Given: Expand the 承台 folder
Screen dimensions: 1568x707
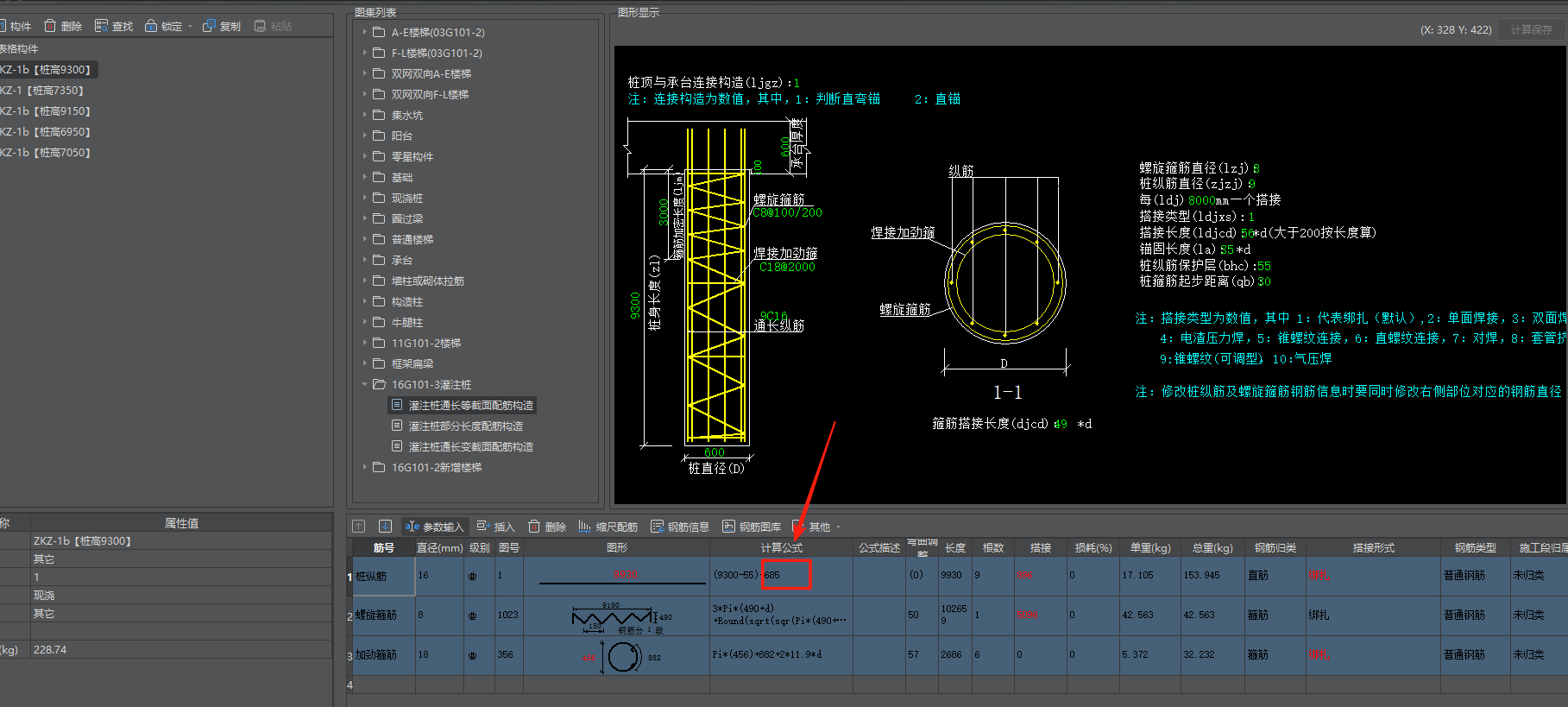Looking at the screenshot, I should tap(365, 260).
